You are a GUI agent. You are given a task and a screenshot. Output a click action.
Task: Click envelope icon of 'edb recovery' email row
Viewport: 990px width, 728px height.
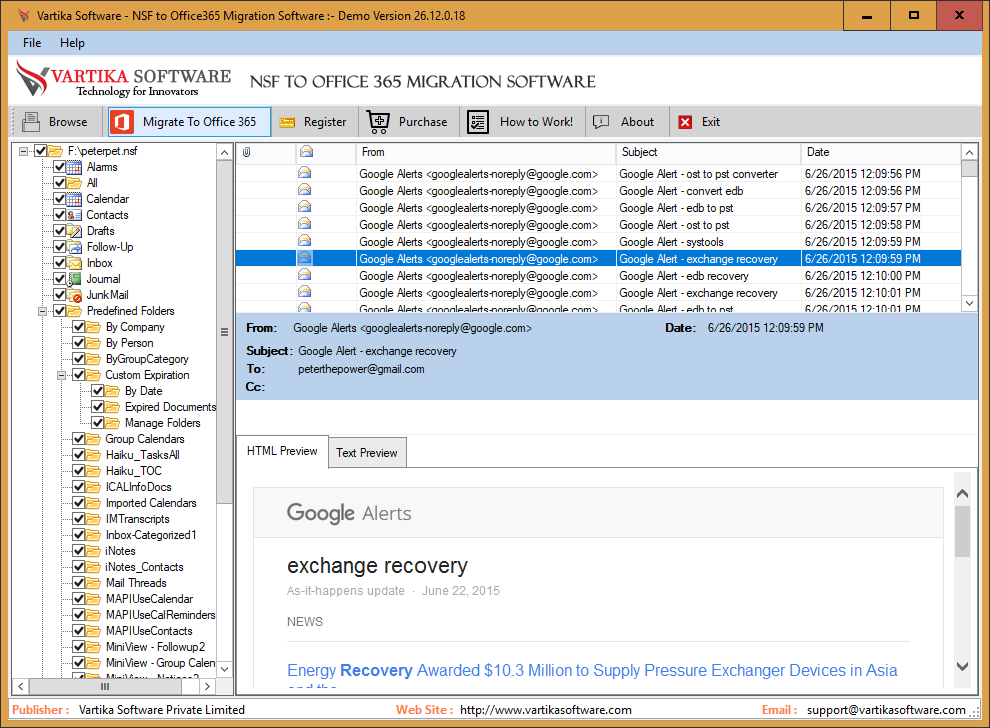point(304,275)
